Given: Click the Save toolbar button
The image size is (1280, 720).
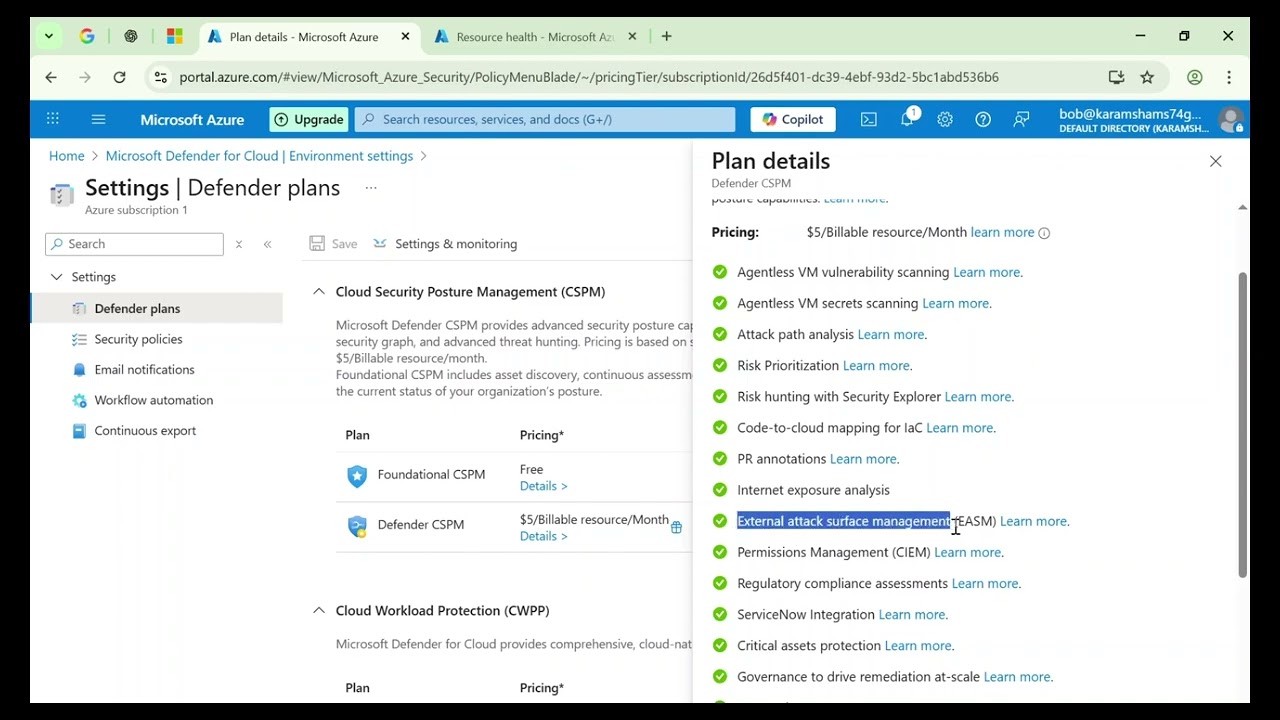Looking at the screenshot, I should pos(333,243).
